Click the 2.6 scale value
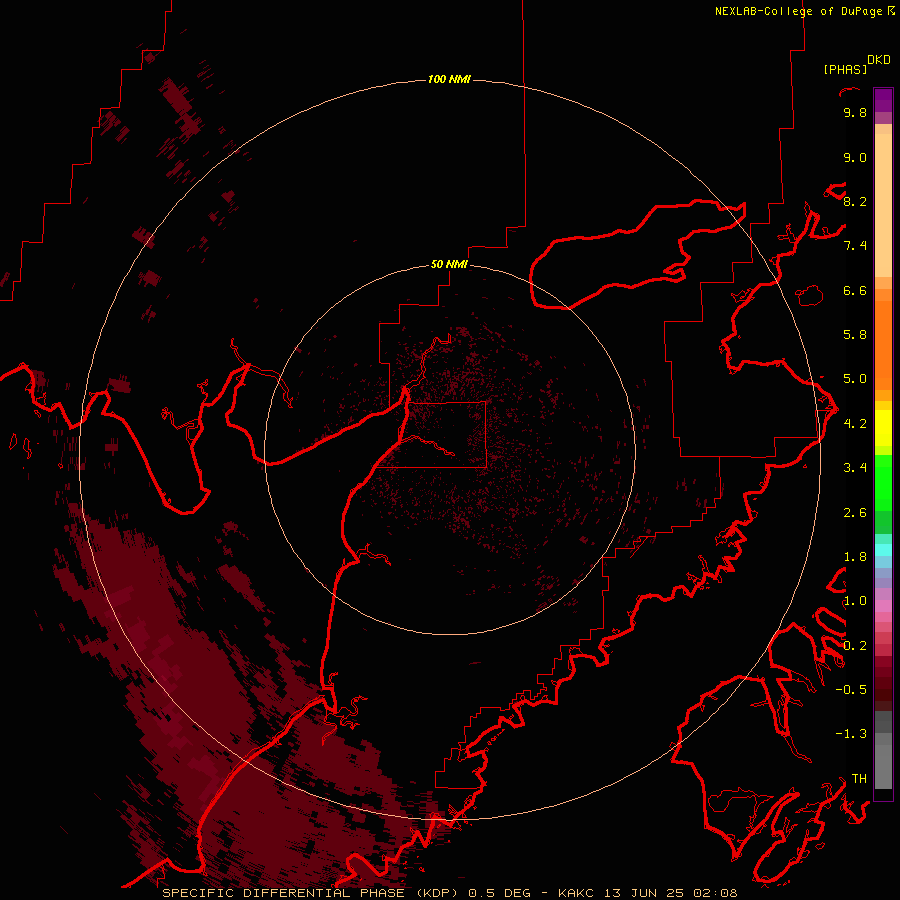Viewport: 900px width, 900px height. click(x=855, y=513)
